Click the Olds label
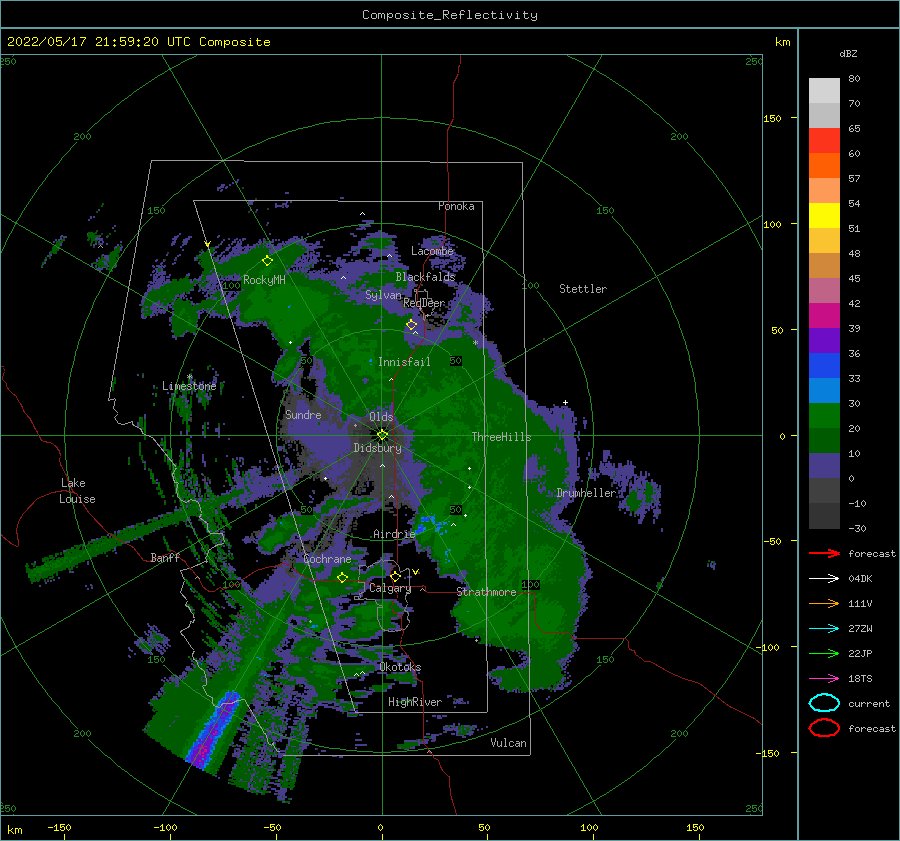The height and width of the screenshot is (841, 900). [381, 417]
